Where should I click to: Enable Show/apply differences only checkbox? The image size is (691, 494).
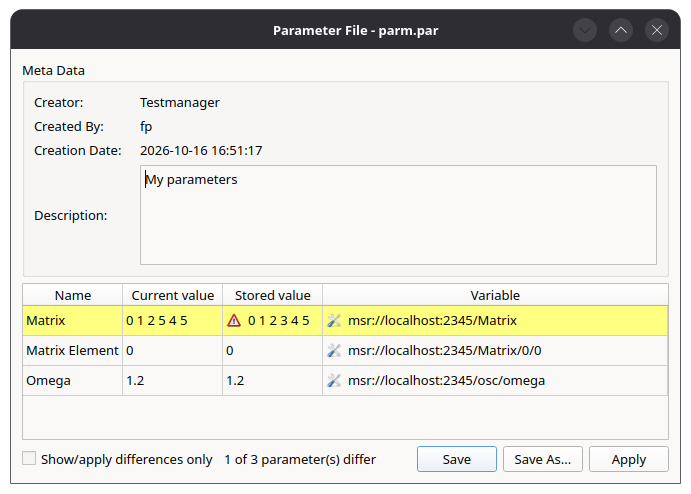(29, 458)
